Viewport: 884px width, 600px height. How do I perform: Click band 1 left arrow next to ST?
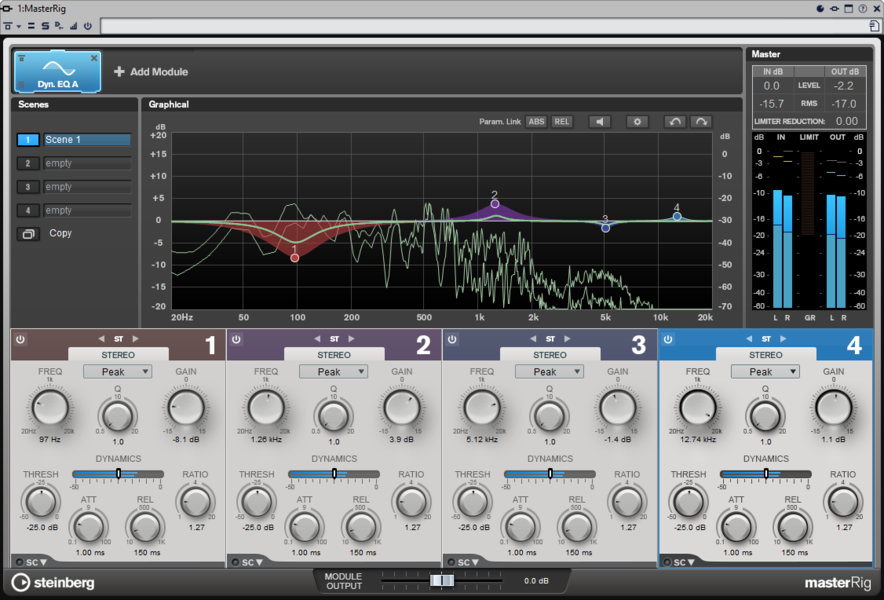pos(101,339)
